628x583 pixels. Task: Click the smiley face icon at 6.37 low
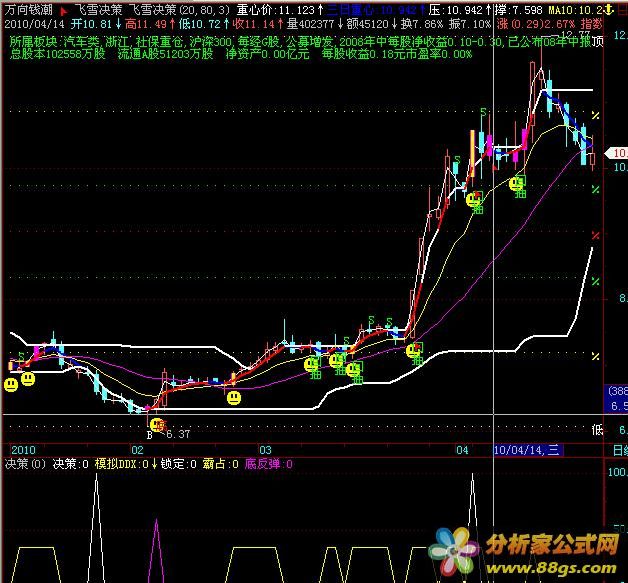click(x=156, y=424)
